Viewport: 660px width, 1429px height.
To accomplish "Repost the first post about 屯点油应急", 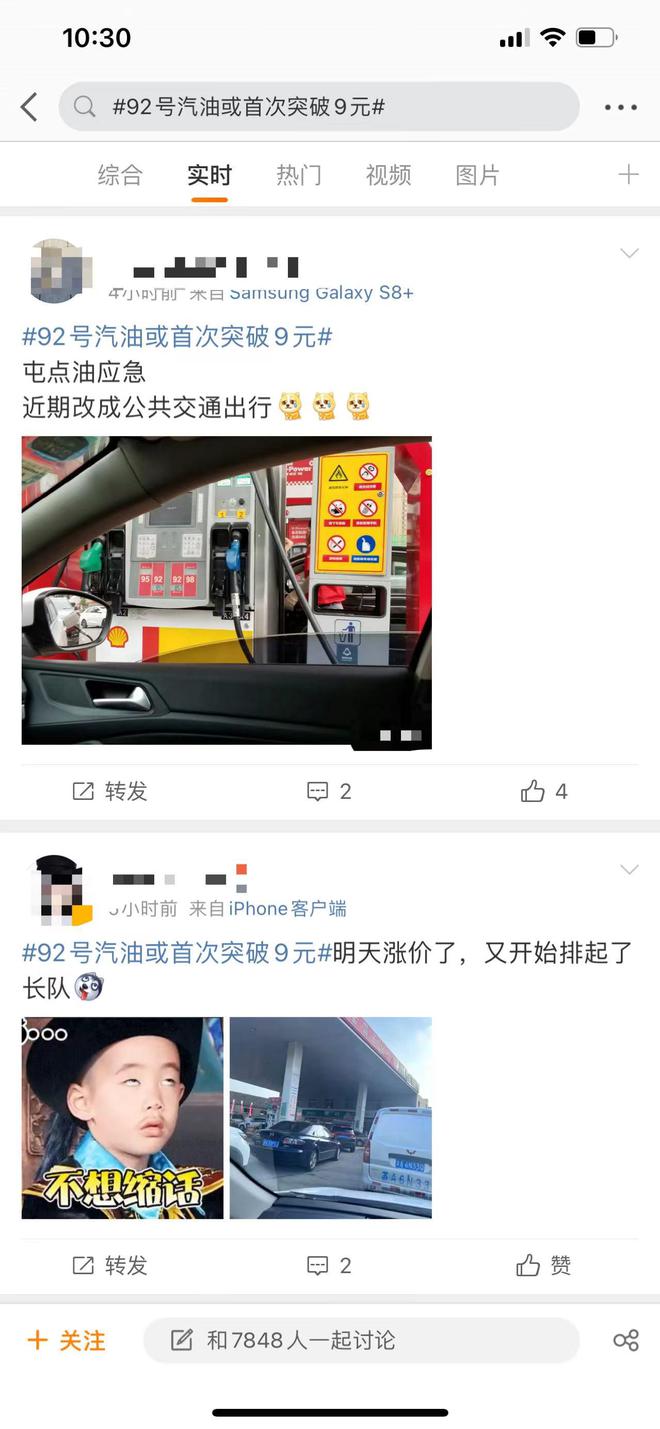I will coord(110,792).
